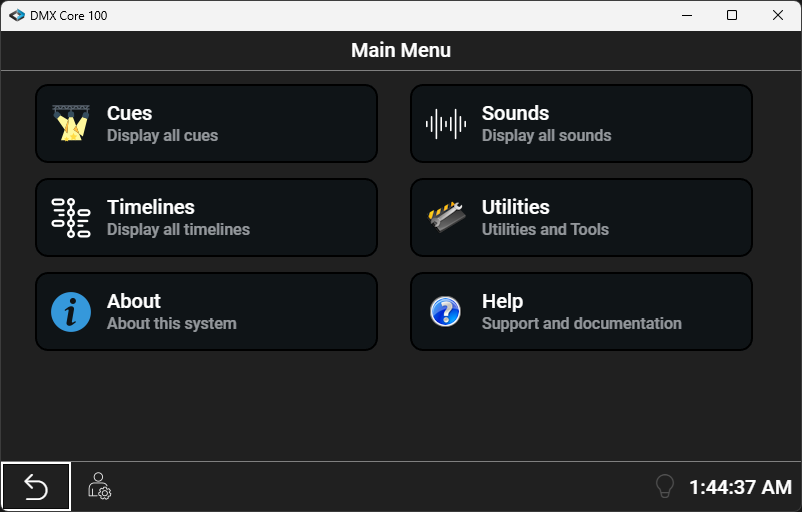802x512 pixels.
Task: Close the DMX Core 100 window
Action: click(x=777, y=15)
